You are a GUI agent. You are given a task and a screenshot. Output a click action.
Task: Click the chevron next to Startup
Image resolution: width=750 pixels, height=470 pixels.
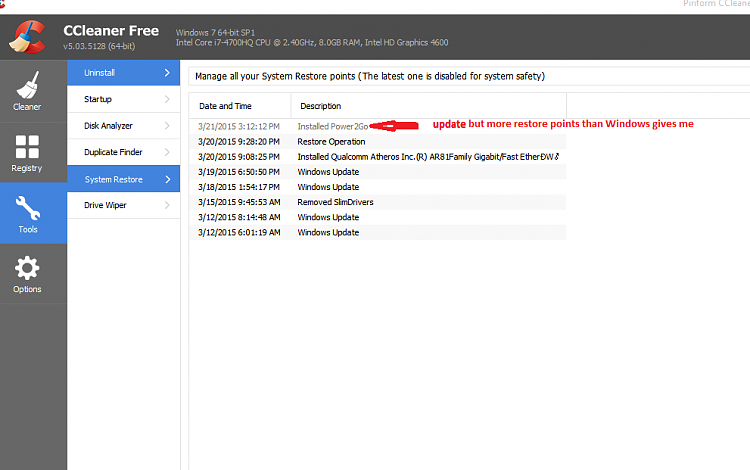(x=167, y=99)
